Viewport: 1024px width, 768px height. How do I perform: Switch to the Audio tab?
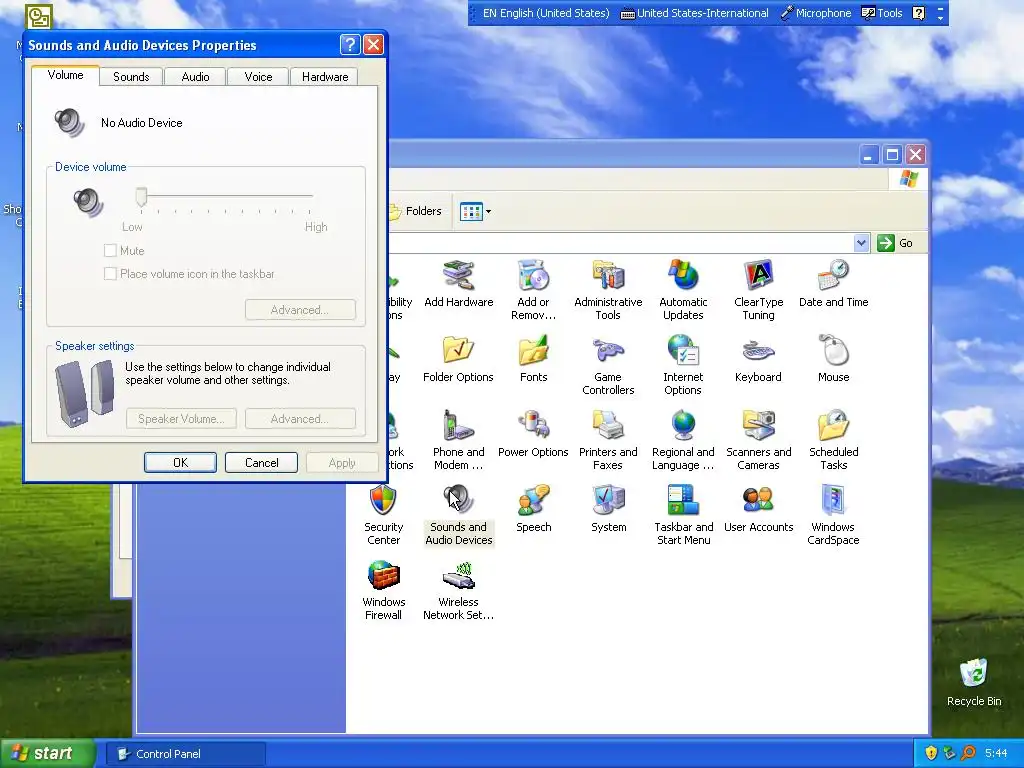pos(195,76)
